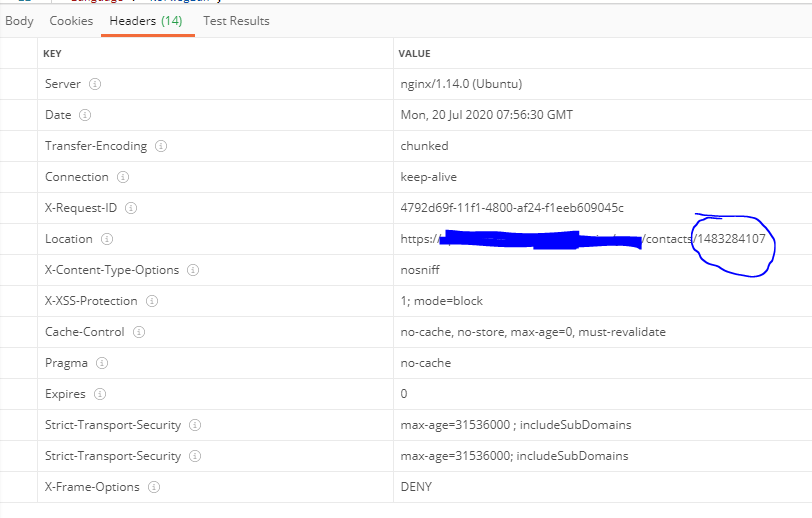Click info icon beside Location header
The image size is (812, 518).
(107, 239)
